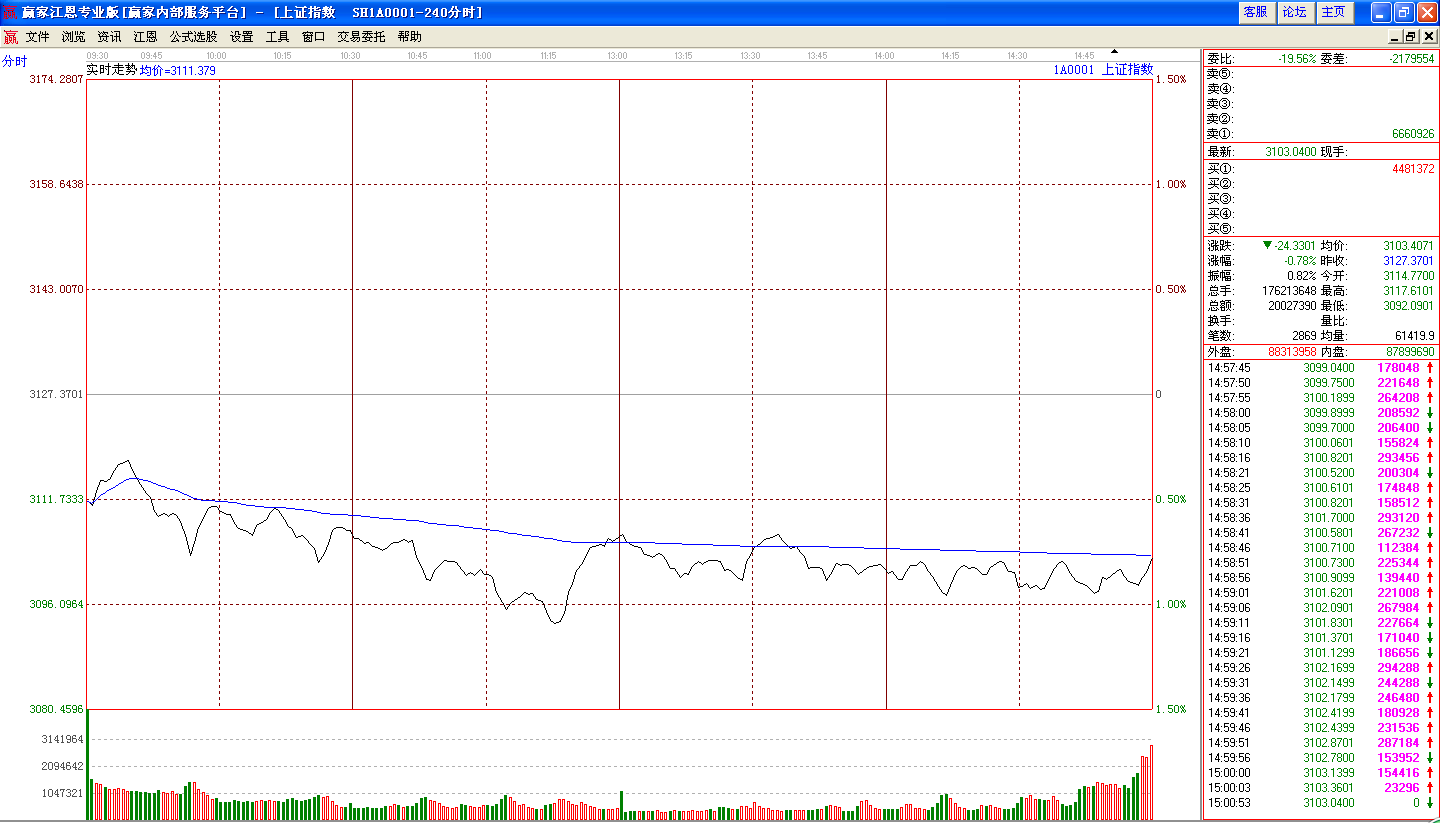The image size is (1440, 823).
Task: Open the 帮助 menu
Action: (x=409, y=36)
